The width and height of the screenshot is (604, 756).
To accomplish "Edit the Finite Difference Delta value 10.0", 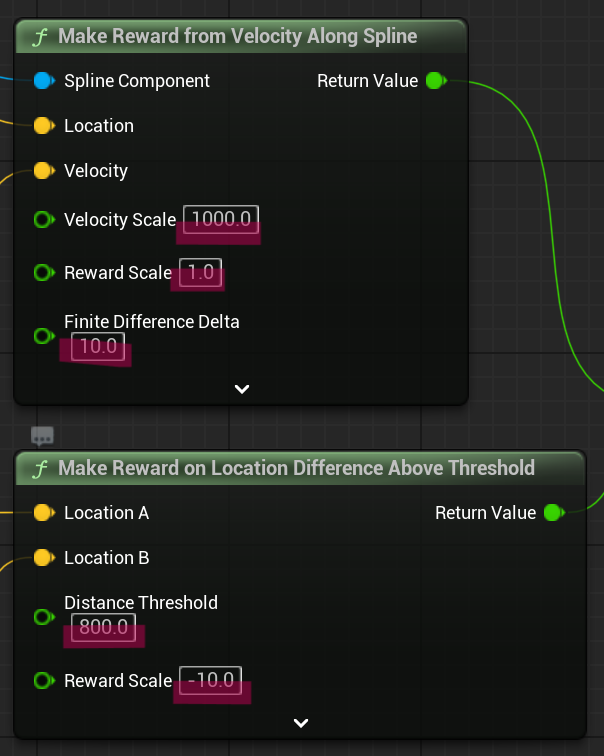I will [x=98, y=348].
